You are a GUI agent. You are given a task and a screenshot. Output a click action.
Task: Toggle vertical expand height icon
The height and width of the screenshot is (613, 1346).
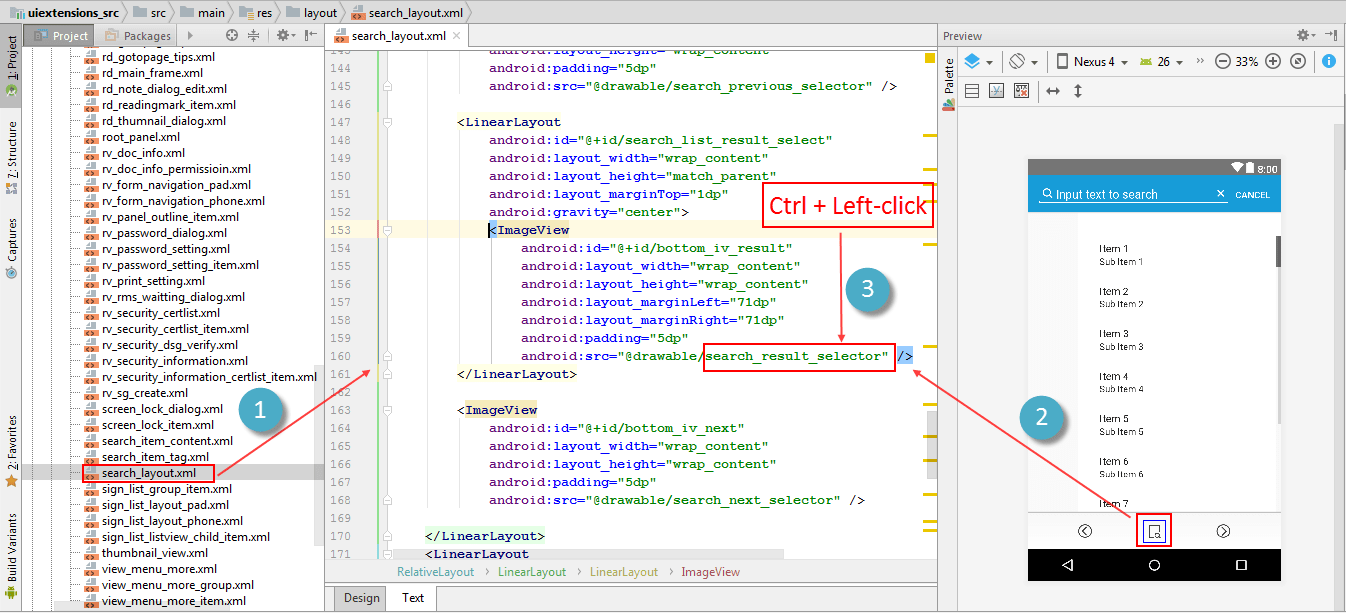(x=1078, y=90)
